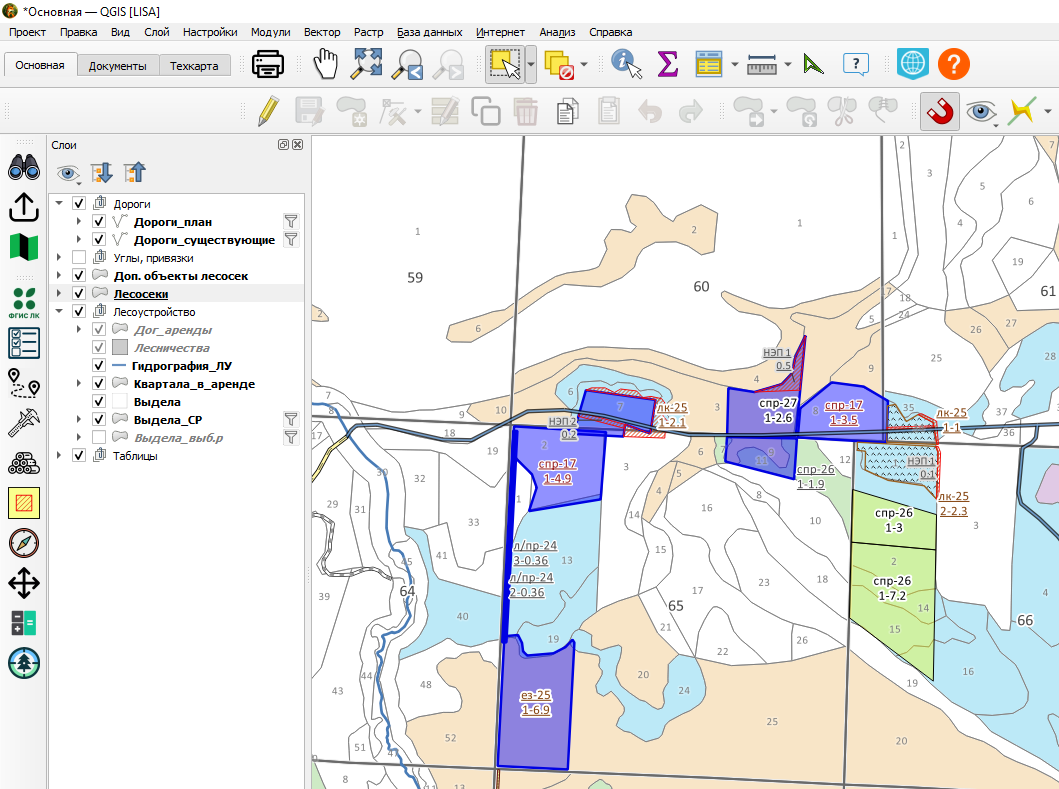The image size is (1059, 789).
Task: Click the blue globe icon
Action: coord(912,64)
